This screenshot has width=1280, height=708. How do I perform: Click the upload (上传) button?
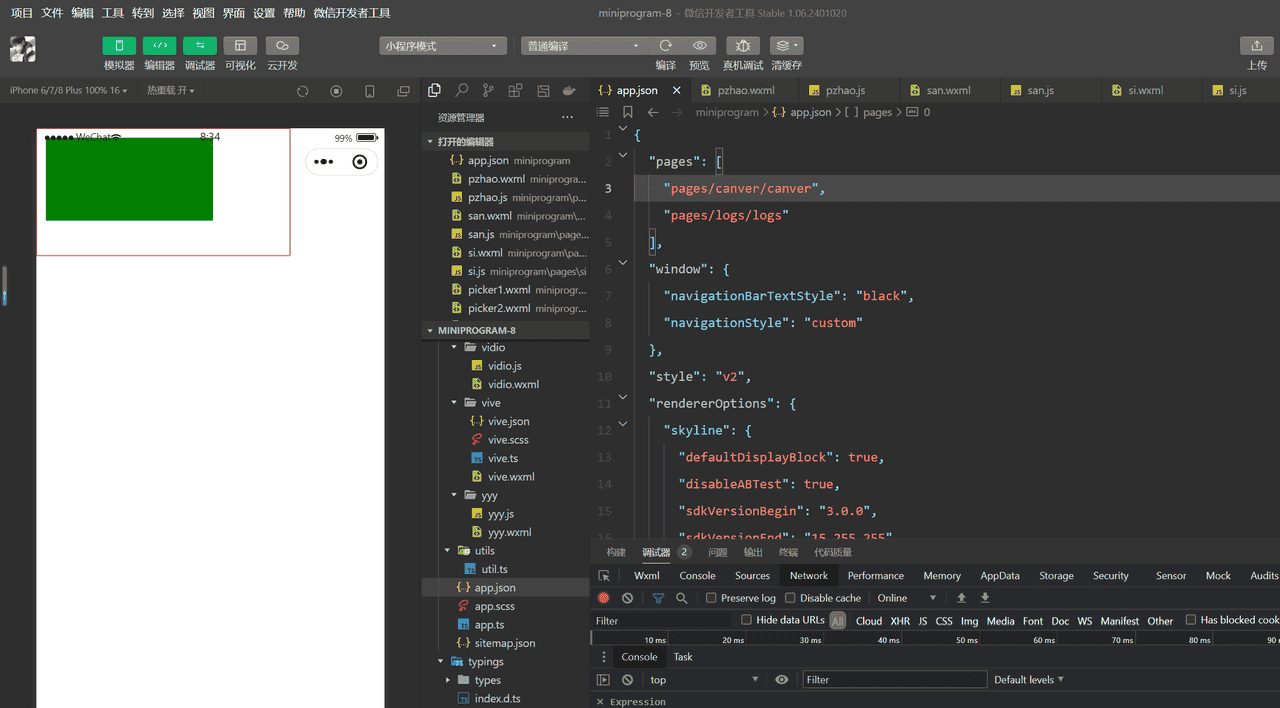click(x=1256, y=46)
